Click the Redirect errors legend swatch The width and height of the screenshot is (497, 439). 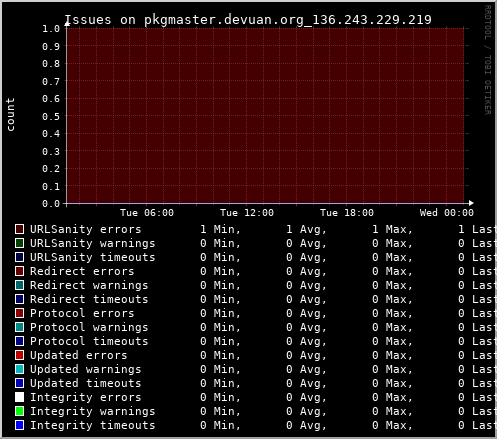click(x=19, y=271)
